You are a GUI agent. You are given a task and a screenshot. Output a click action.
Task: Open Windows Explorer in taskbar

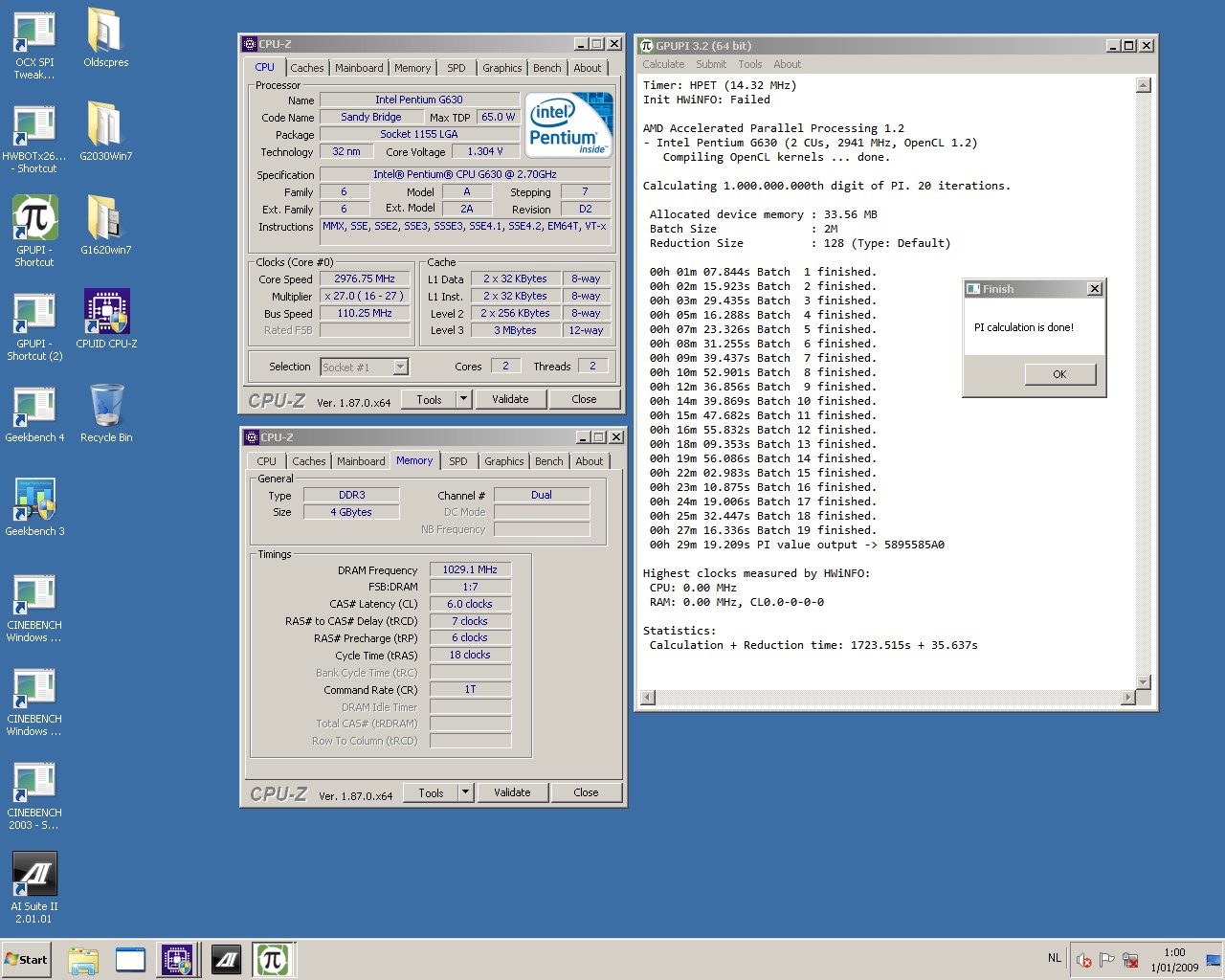(x=83, y=960)
